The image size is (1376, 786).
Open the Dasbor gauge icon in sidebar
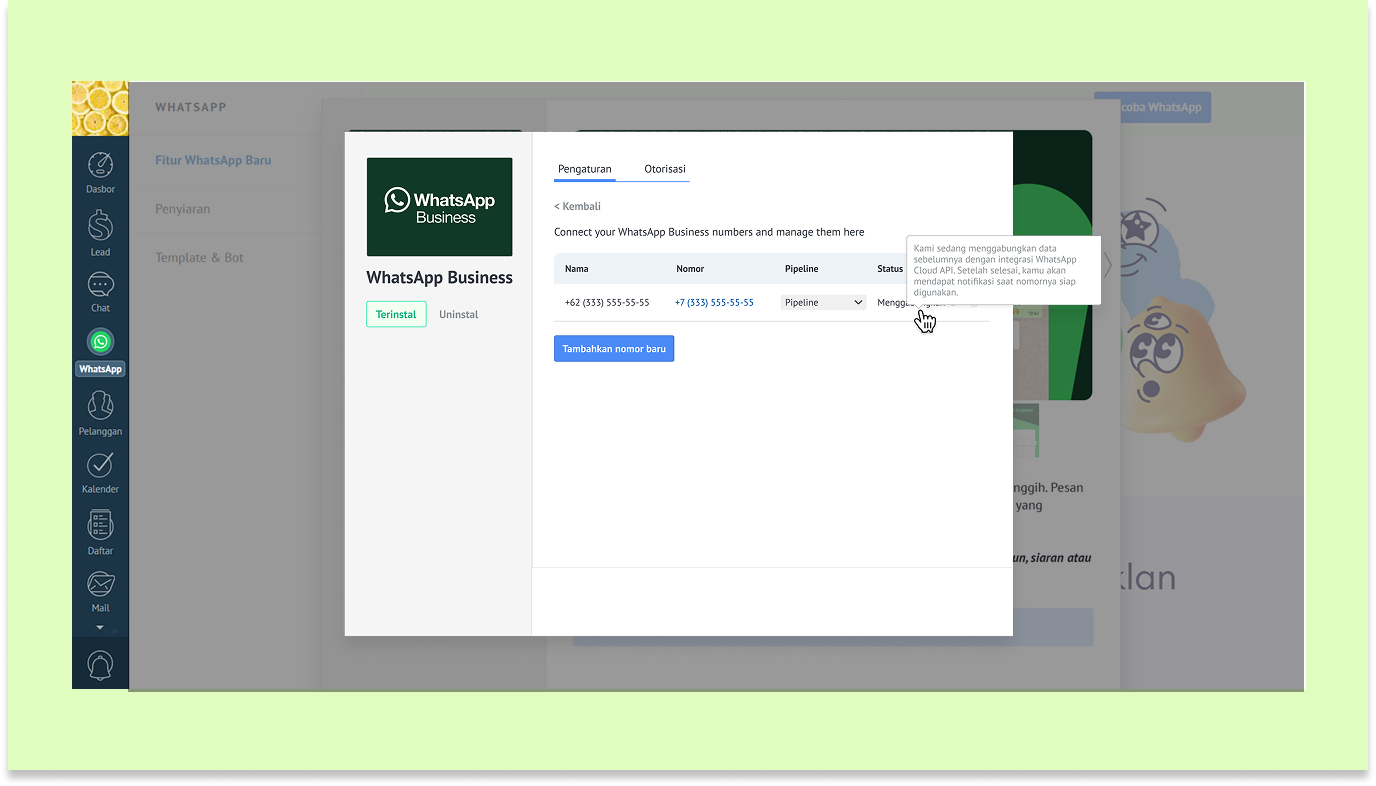pyautogui.click(x=100, y=165)
